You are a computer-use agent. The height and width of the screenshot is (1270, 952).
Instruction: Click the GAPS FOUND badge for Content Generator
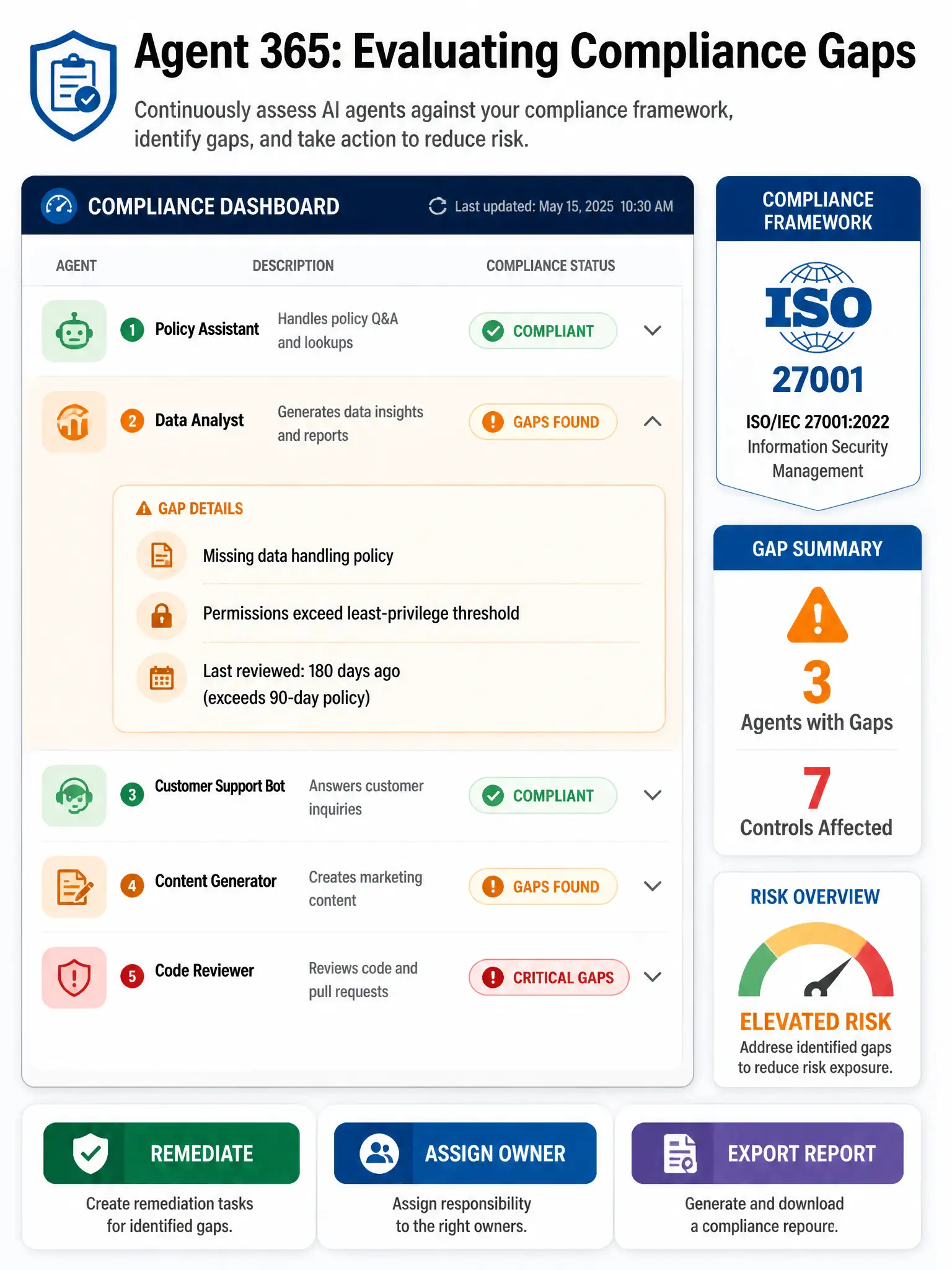pyautogui.click(x=543, y=886)
